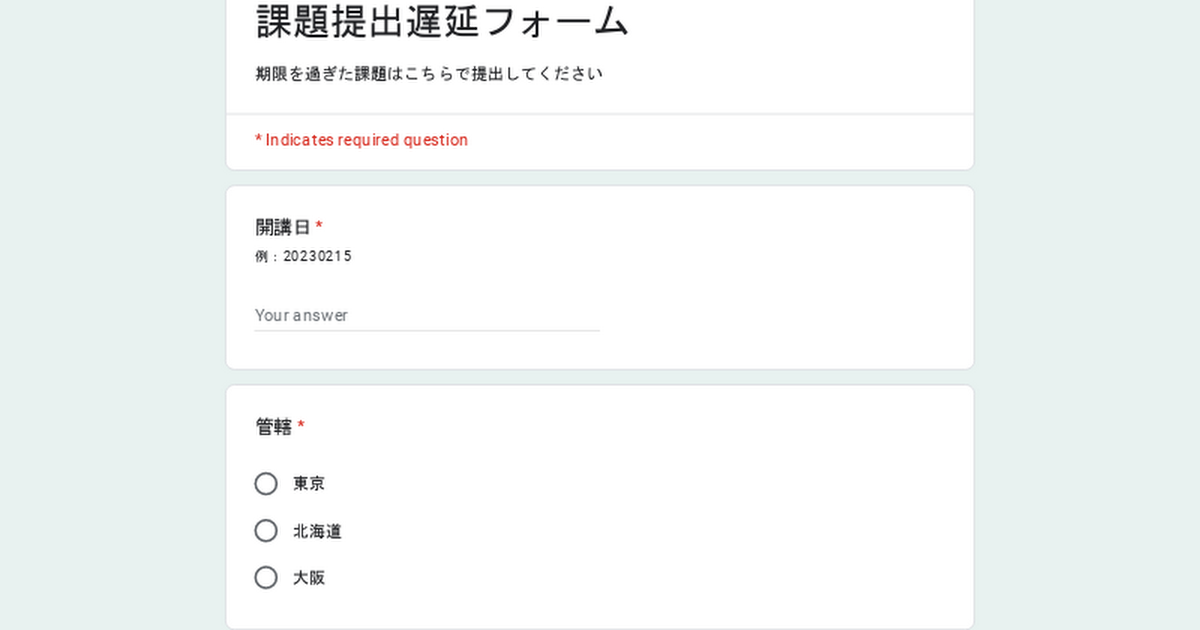The height and width of the screenshot is (630, 1200).
Task: Click the 開講日 question label
Action: pyautogui.click(x=281, y=226)
